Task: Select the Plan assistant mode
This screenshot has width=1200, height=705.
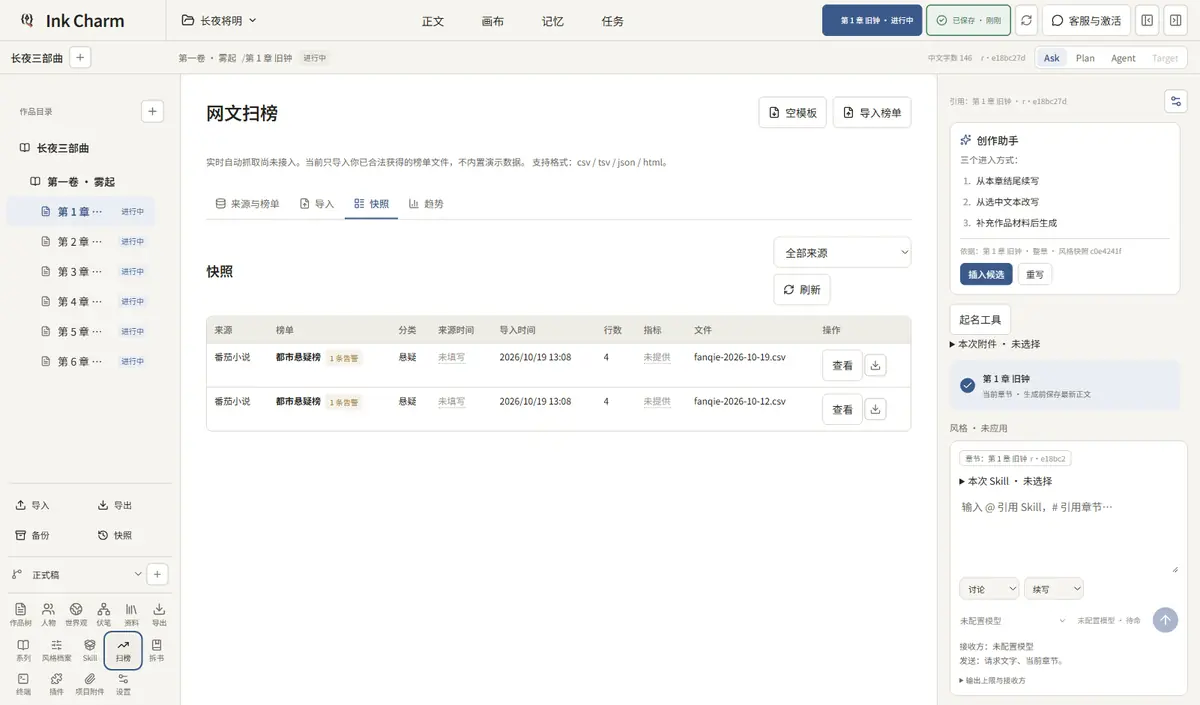Action: click(x=1085, y=58)
